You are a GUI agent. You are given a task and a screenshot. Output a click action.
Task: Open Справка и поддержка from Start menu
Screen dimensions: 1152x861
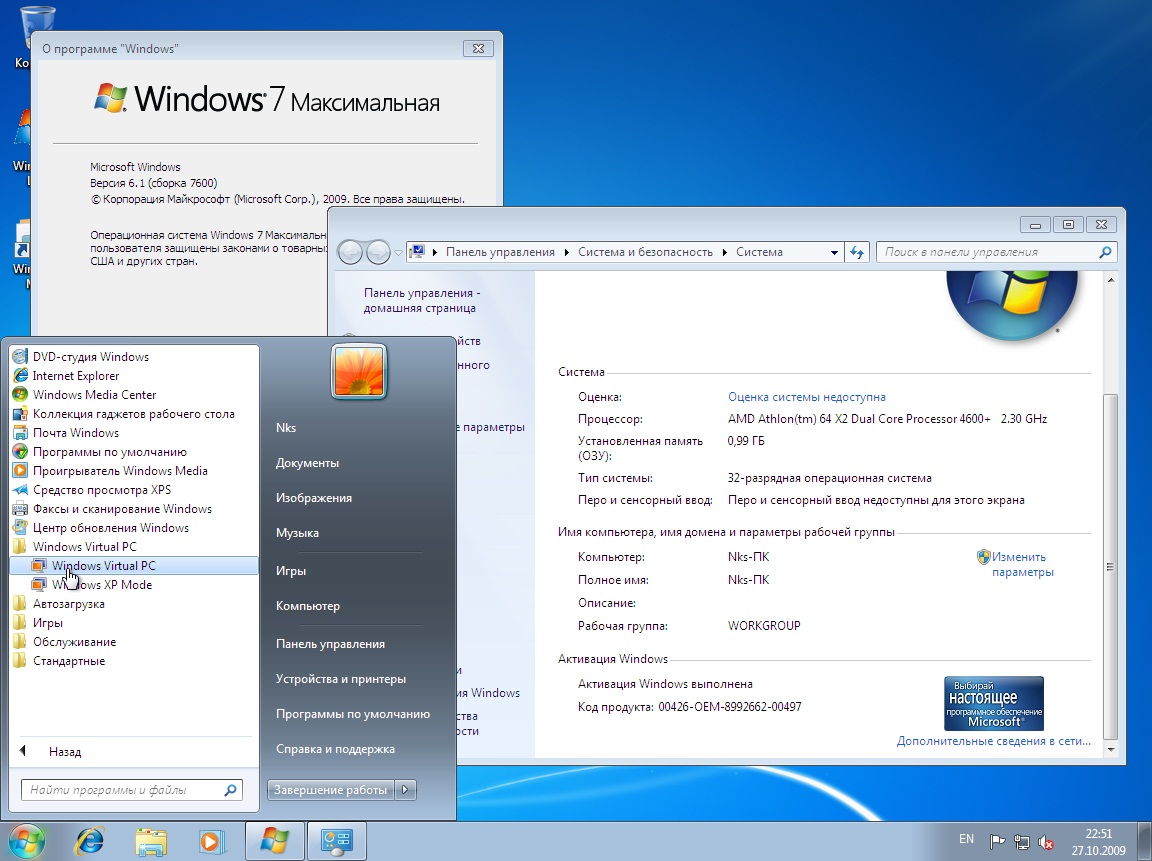pyautogui.click(x=335, y=749)
